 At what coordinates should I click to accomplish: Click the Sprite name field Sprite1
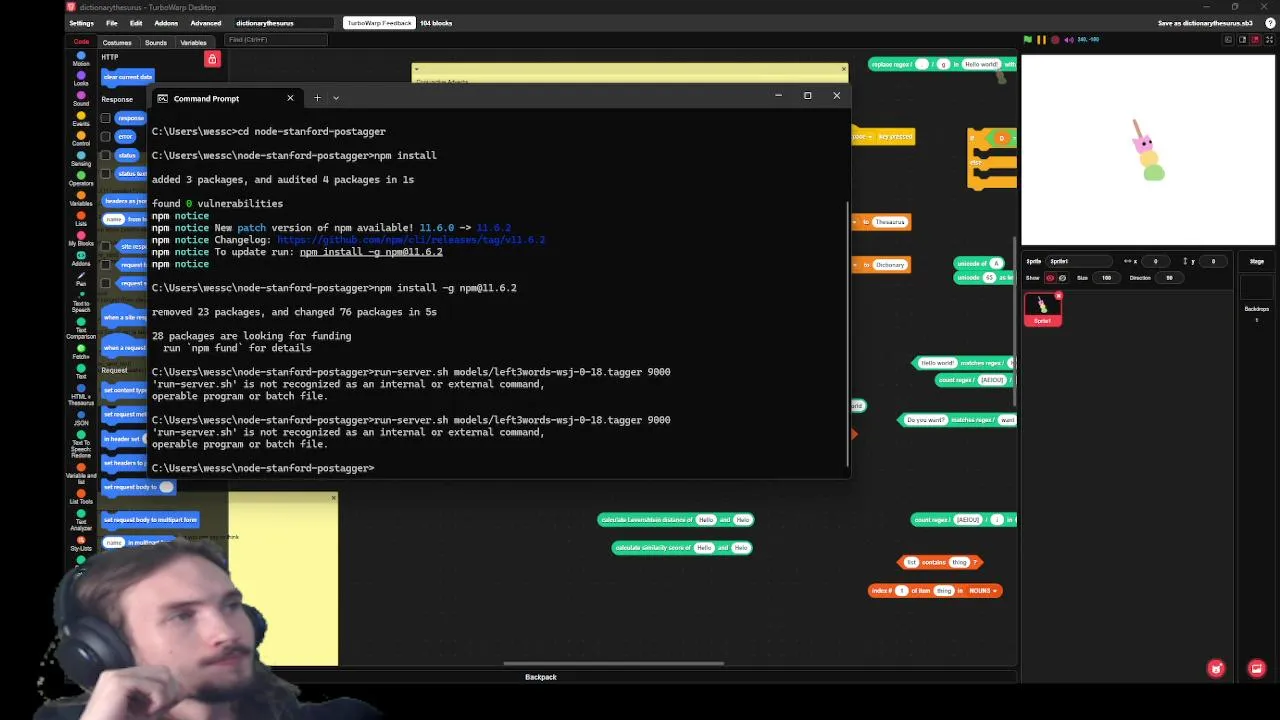click(1080, 262)
